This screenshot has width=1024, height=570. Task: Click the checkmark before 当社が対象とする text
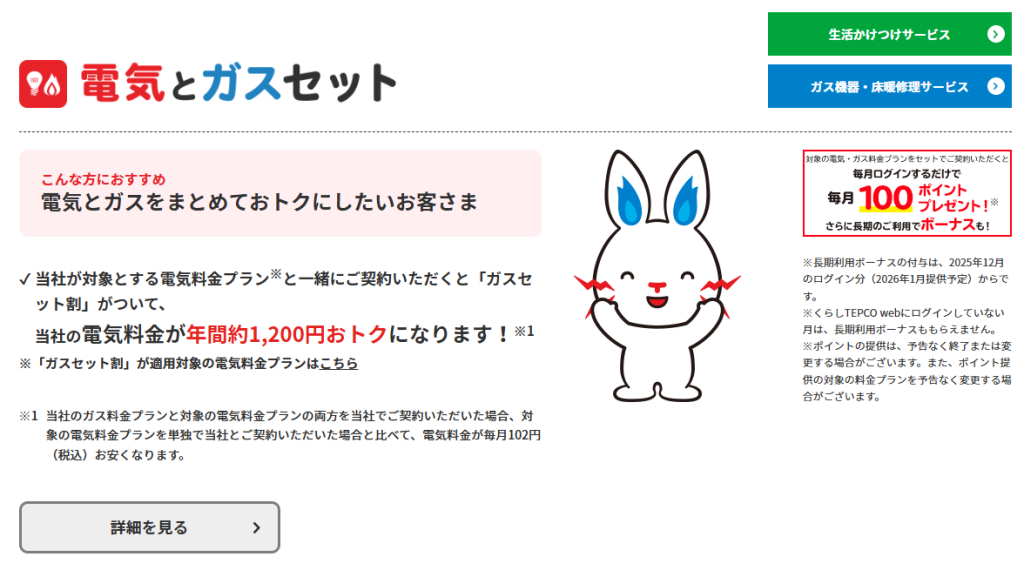pyautogui.click(x=25, y=279)
